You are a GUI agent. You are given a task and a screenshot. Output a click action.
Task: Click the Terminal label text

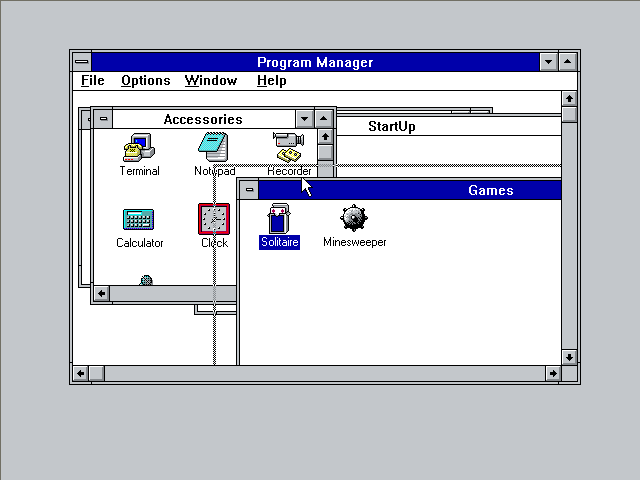click(x=140, y=171)
